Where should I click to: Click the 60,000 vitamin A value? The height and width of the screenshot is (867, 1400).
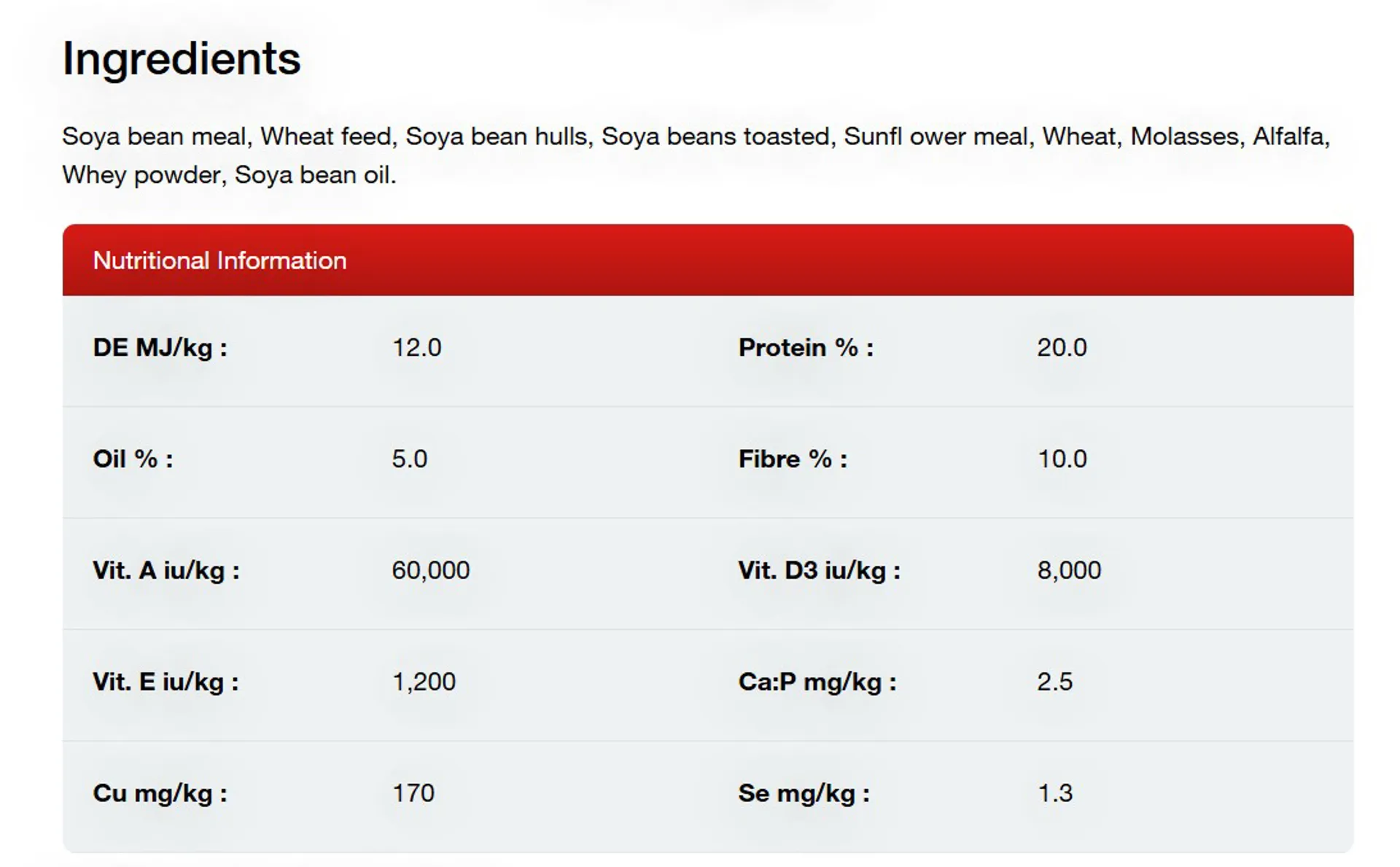pos(430,570)
